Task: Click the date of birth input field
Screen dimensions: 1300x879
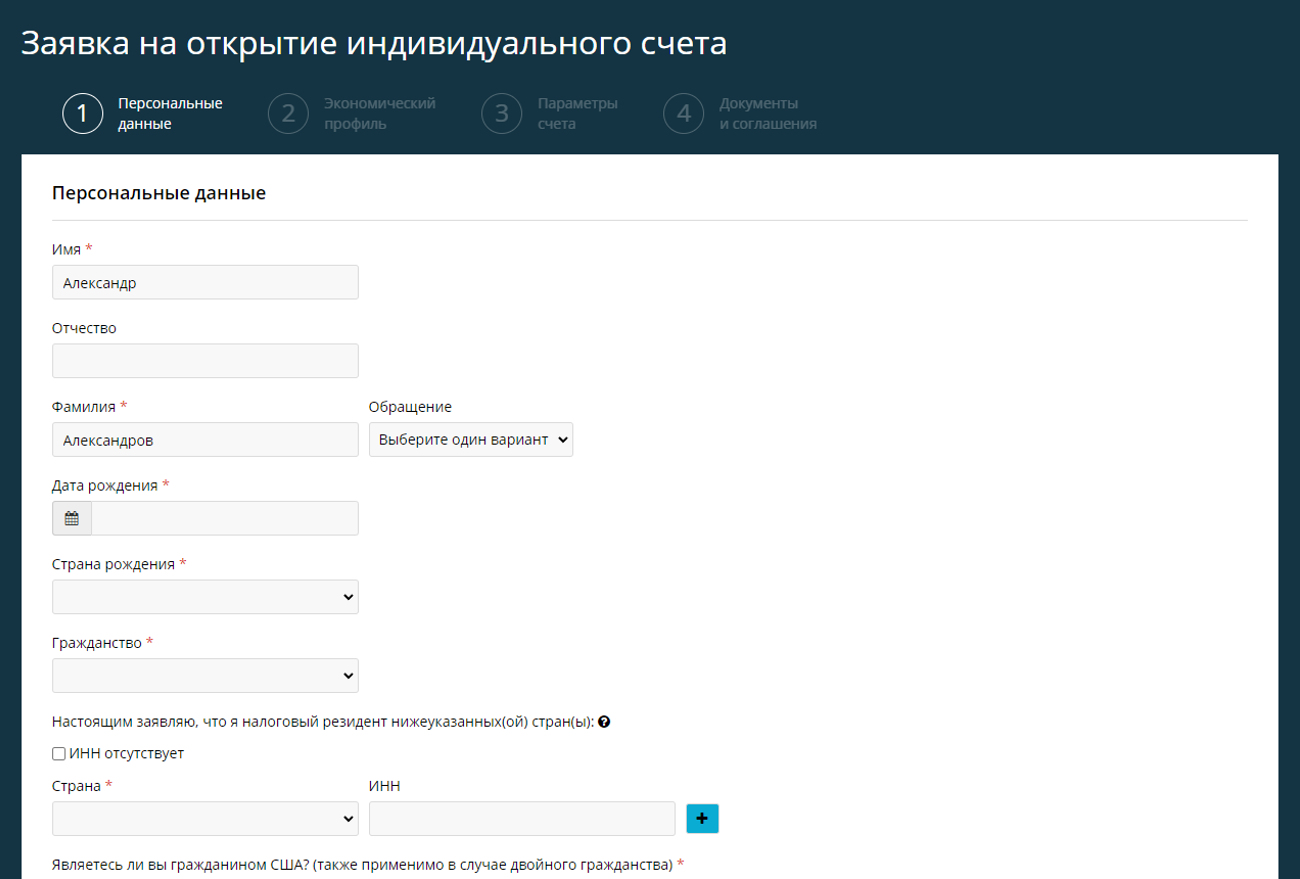Action: pos(225,519)
